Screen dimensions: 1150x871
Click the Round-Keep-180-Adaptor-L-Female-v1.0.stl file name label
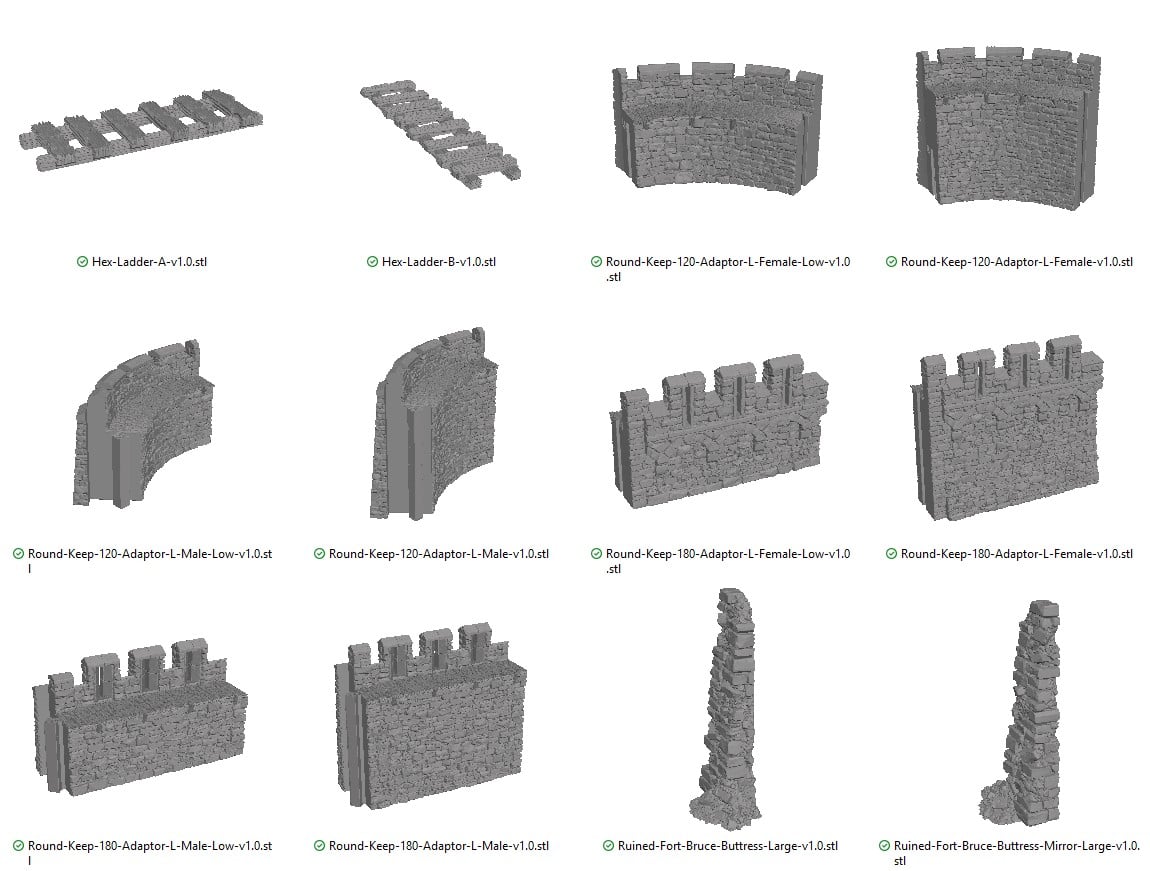pos(1016,554)
